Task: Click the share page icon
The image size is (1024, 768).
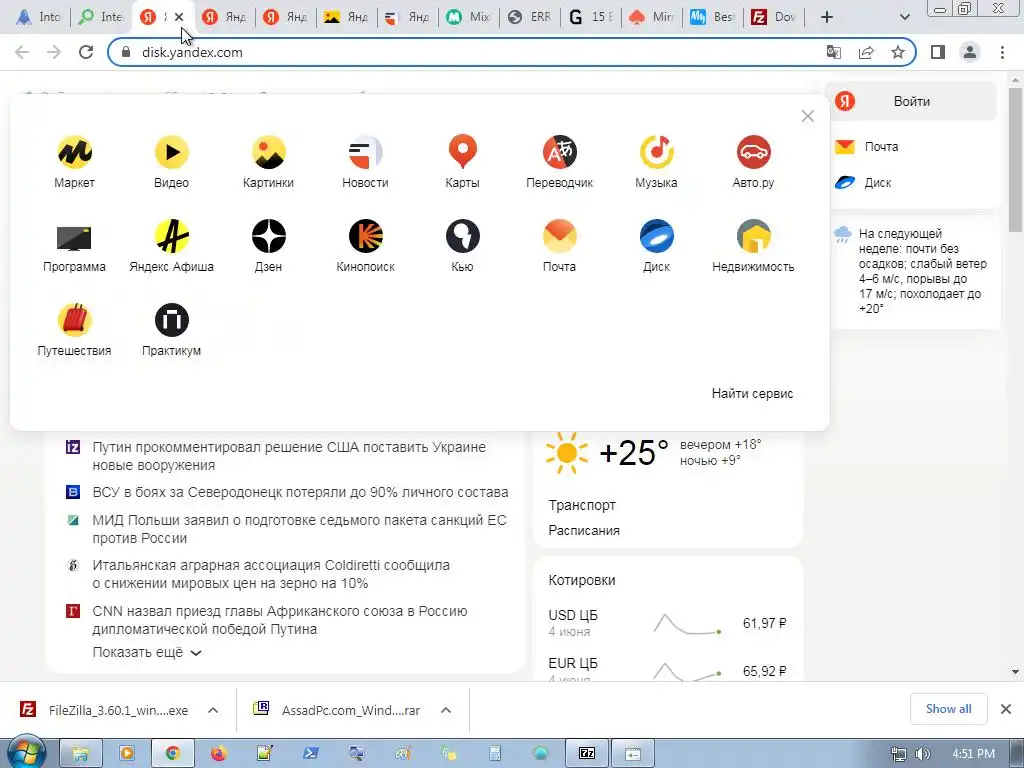Action: pos(866,52)
